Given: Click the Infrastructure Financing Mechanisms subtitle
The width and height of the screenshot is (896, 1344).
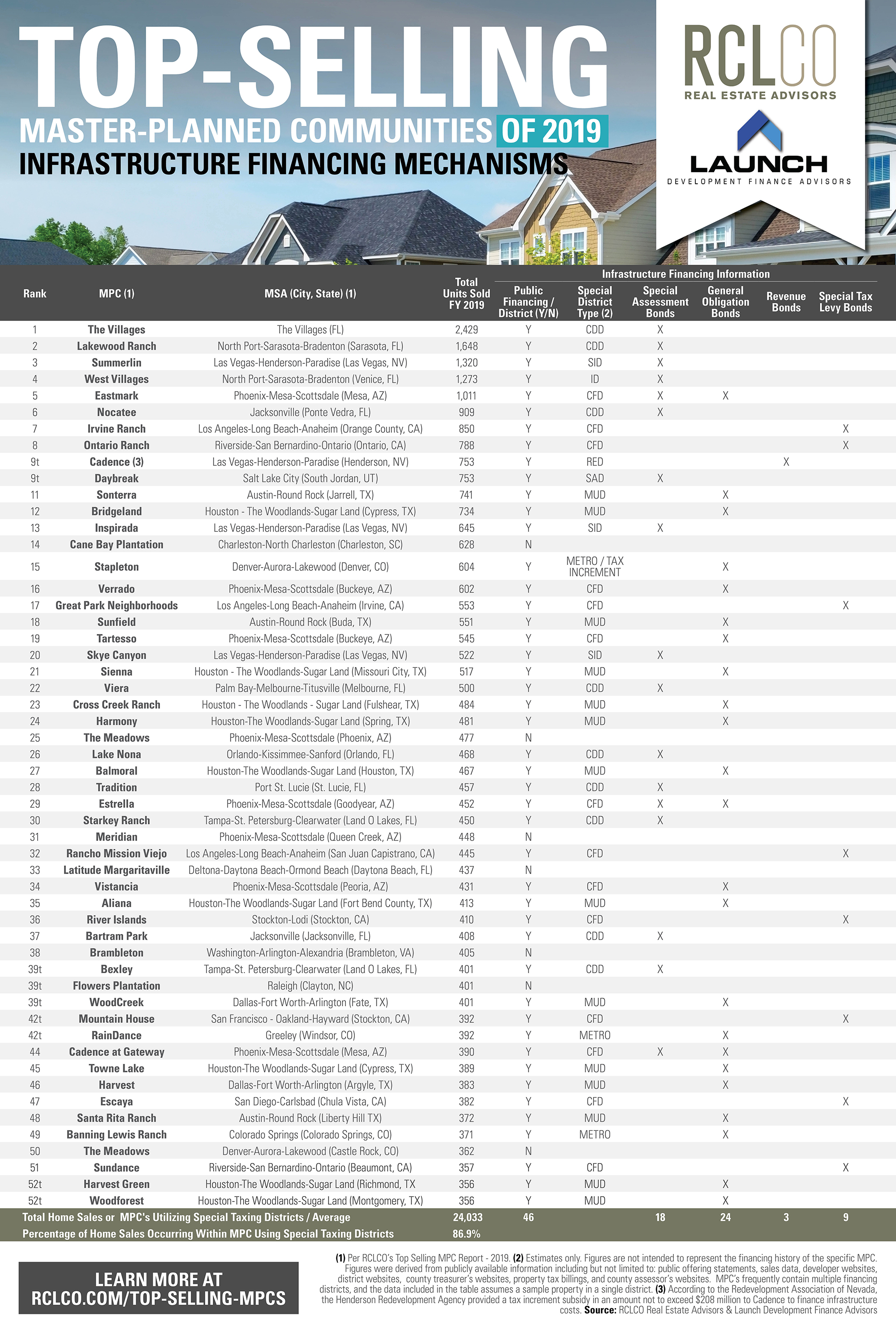Looking at the screenshot, I should point(294,164).
